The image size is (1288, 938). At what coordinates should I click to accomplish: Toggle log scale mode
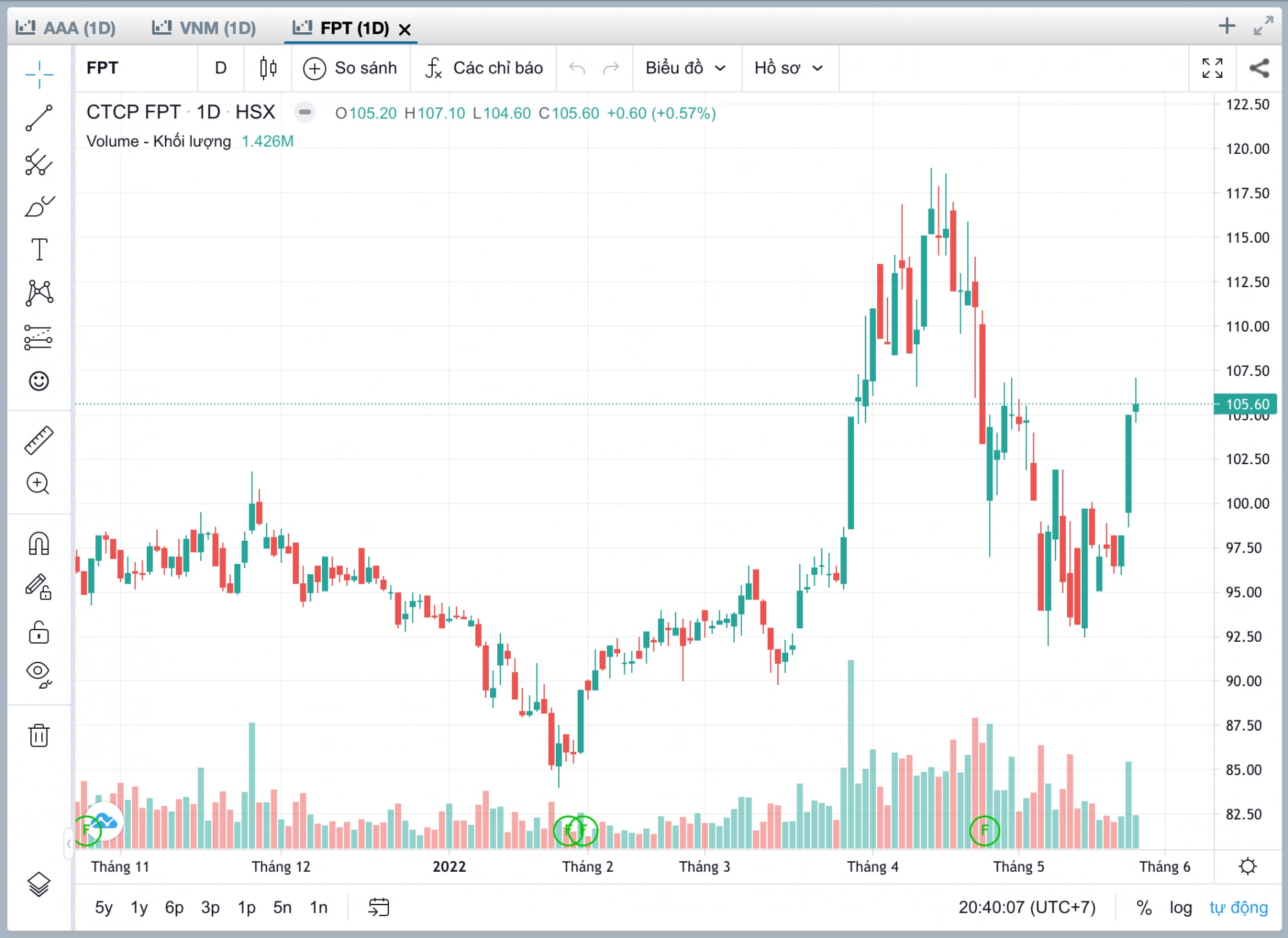pyautogui.click(x=1181, y=907)
